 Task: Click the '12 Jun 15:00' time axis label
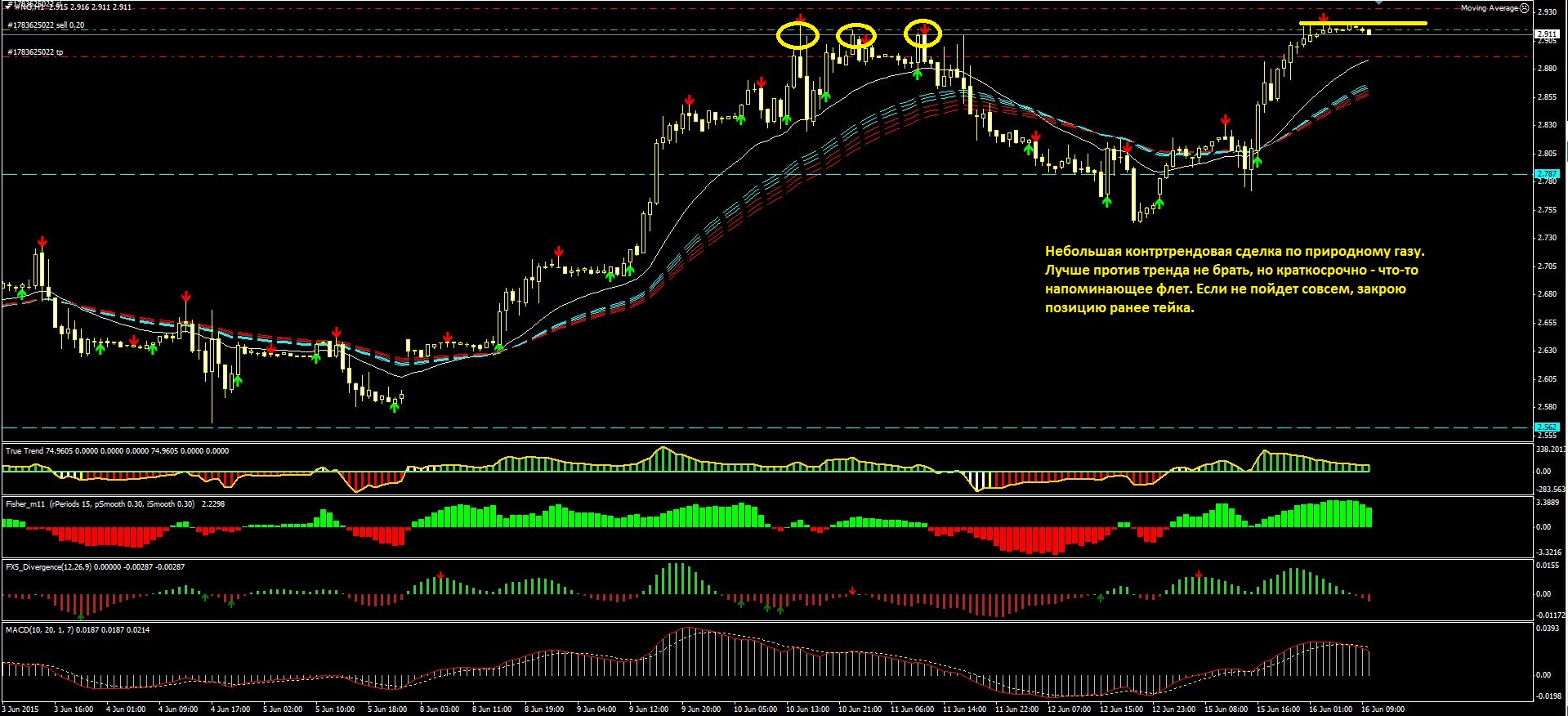tap(1120, 709)
